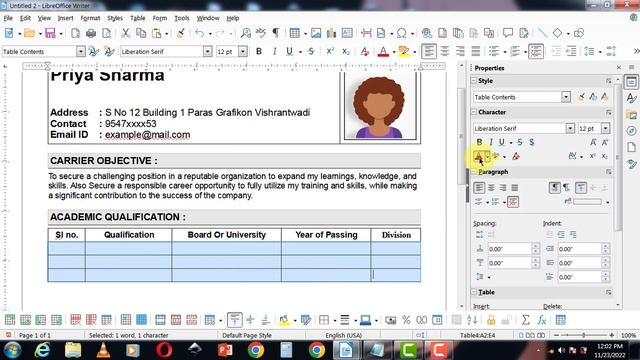Open sidebar Table Contents style dropdown
The width and height of the screenshot is (640, 360).
pos(566,97)
